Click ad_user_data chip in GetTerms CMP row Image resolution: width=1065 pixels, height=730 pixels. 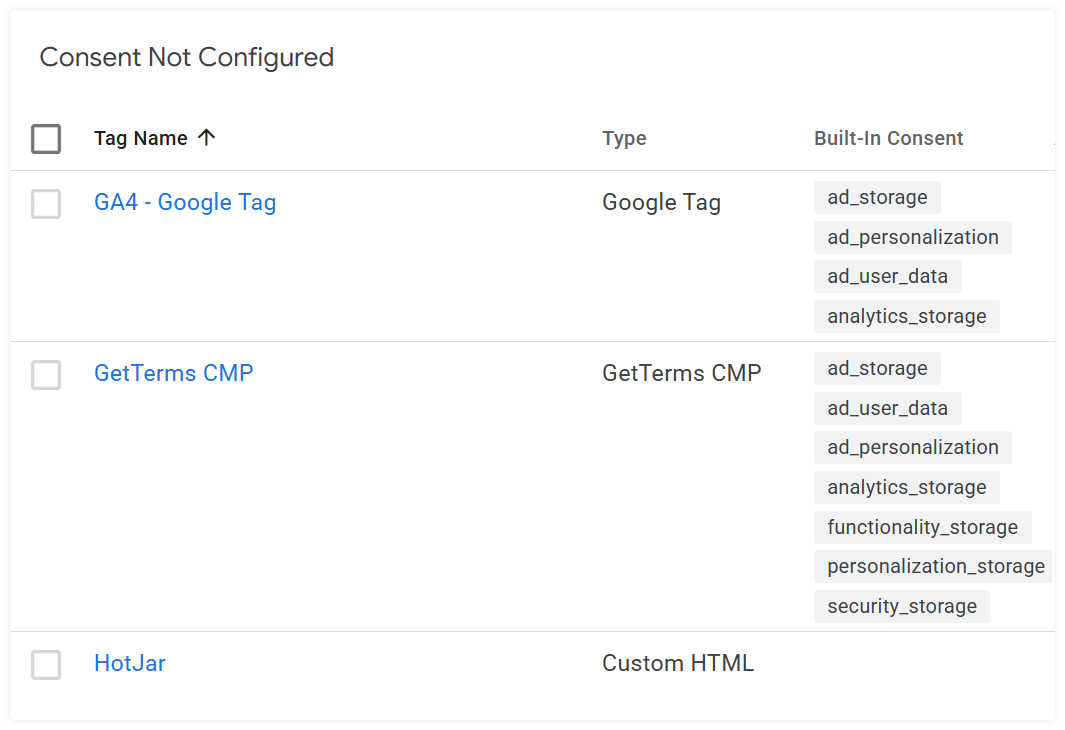(x=888, y=408)
